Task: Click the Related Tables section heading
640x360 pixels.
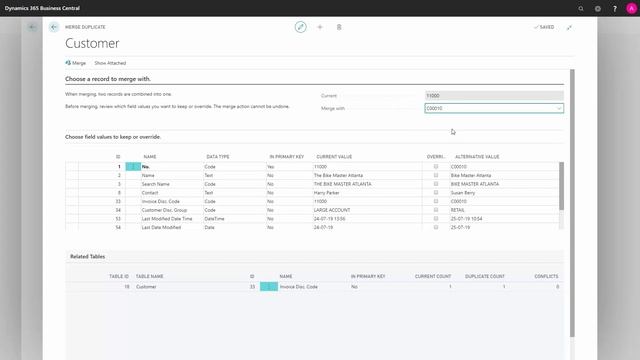Action: 87,256
